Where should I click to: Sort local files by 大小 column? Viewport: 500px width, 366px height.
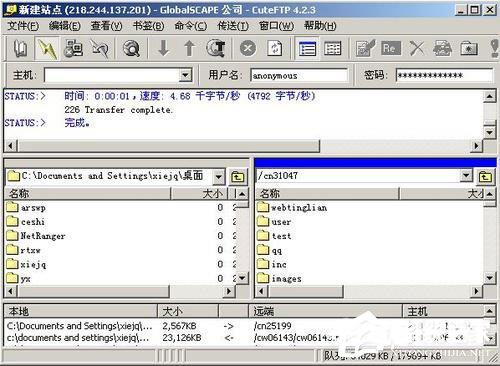(x=199, y=193)
